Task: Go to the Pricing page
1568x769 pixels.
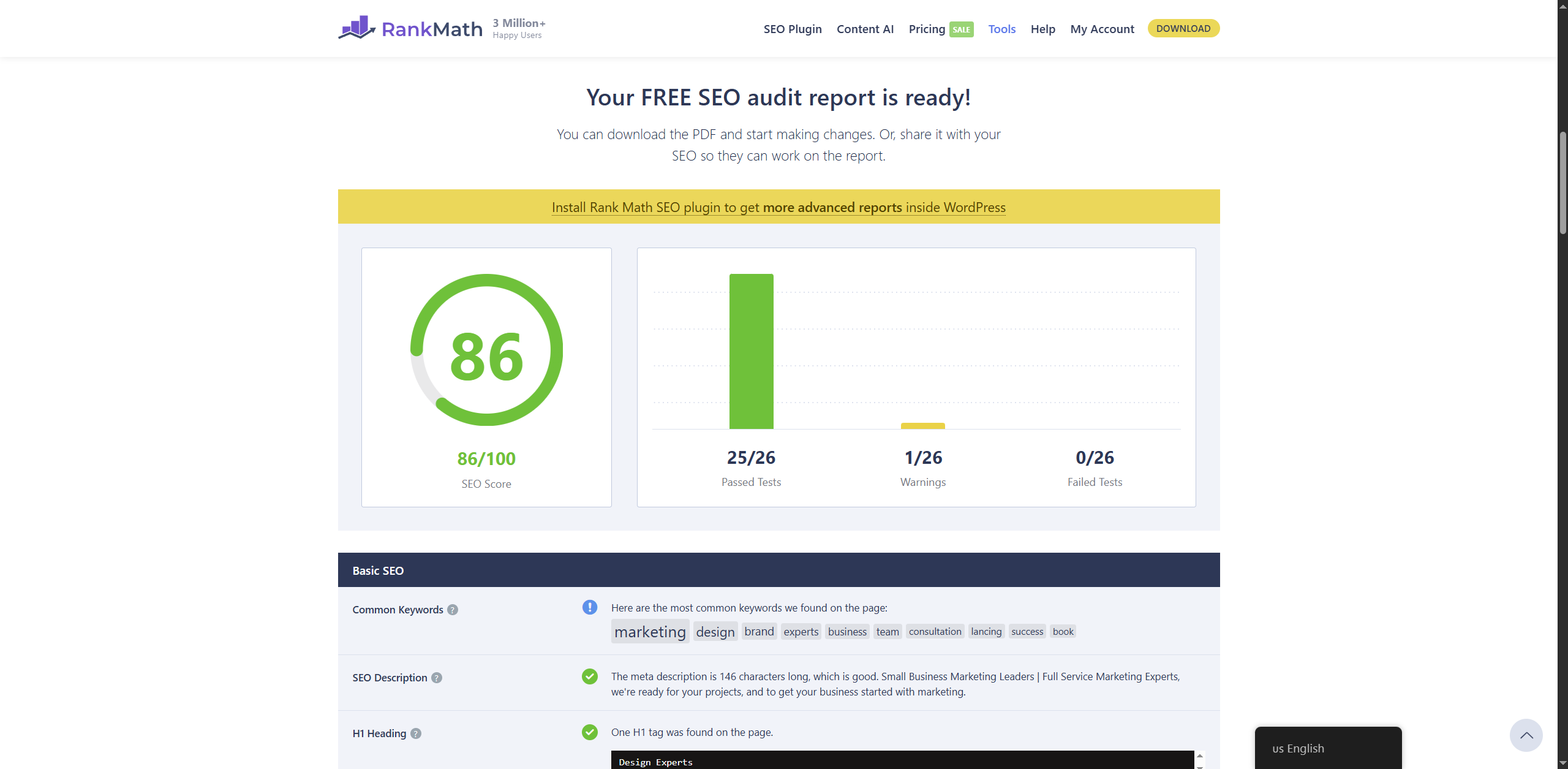Action: [927, 29]
